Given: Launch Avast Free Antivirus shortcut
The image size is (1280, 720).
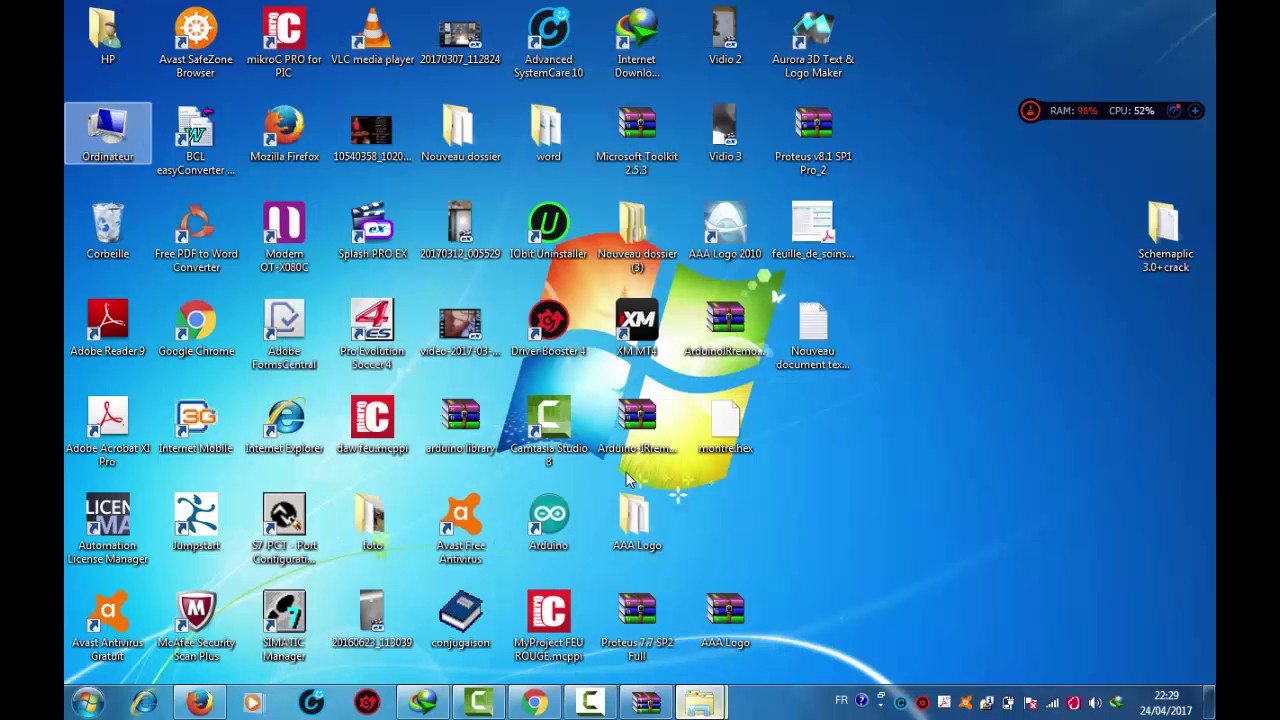Looking at the screenshot, I should [460, 528].
